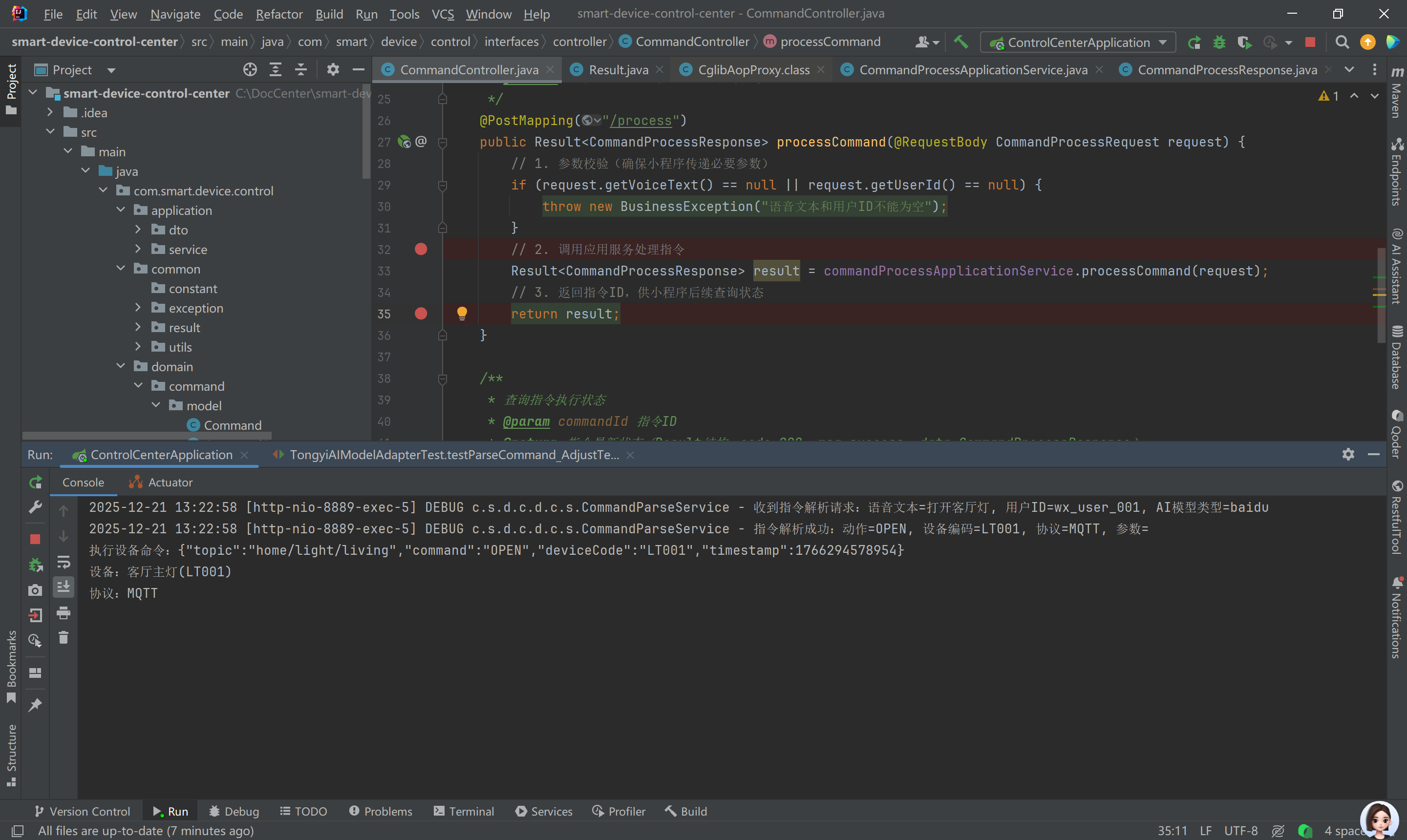Click the intention lightbulb on line 35

pyautogui.click(x=462, y=313)
